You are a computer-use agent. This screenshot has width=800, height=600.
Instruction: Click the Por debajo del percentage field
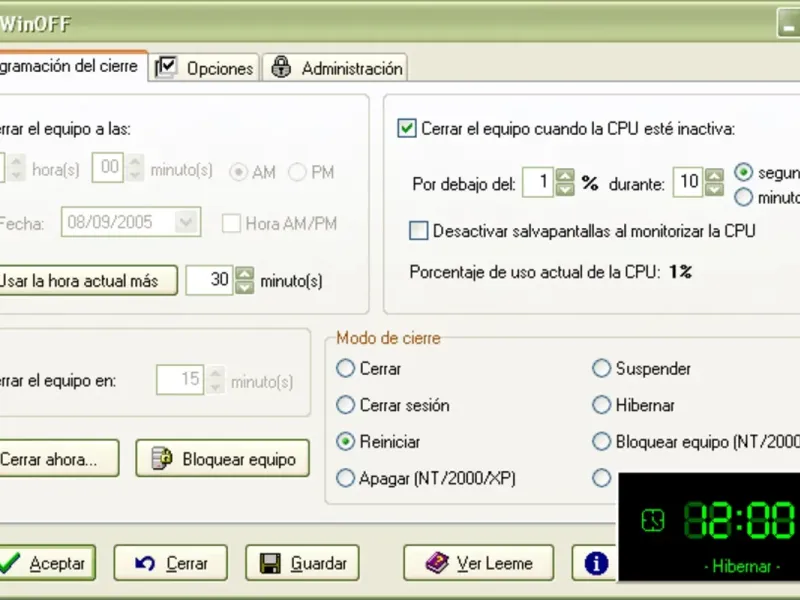pyautogui.click(x=539, y=182)
